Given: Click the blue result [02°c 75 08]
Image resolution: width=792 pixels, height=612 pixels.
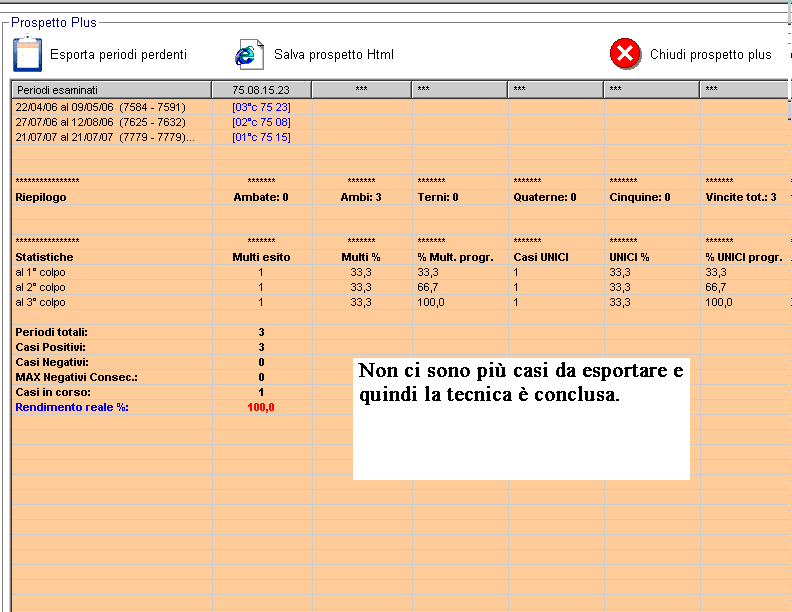Looking at the screenshot, I should pos(261,122).
